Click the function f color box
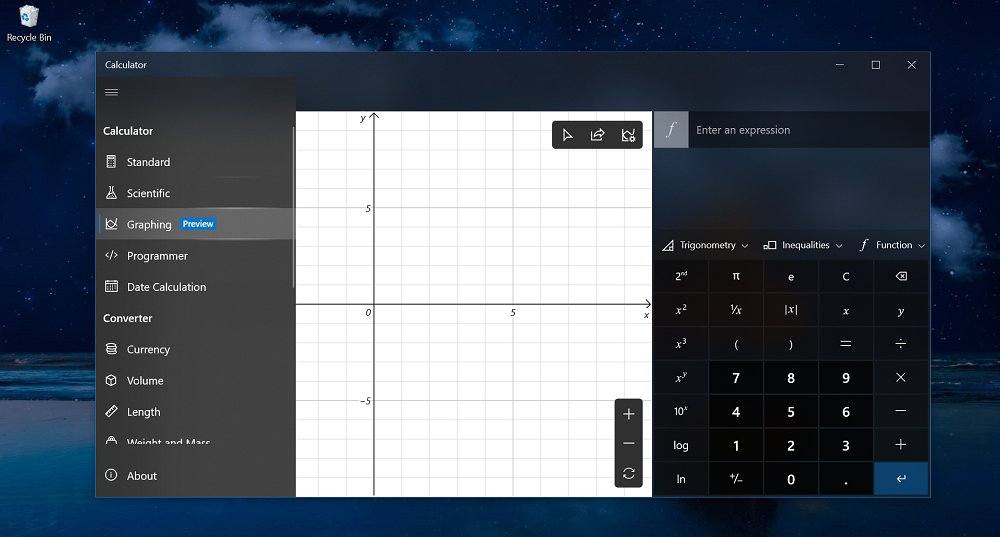 coord(671,130)
